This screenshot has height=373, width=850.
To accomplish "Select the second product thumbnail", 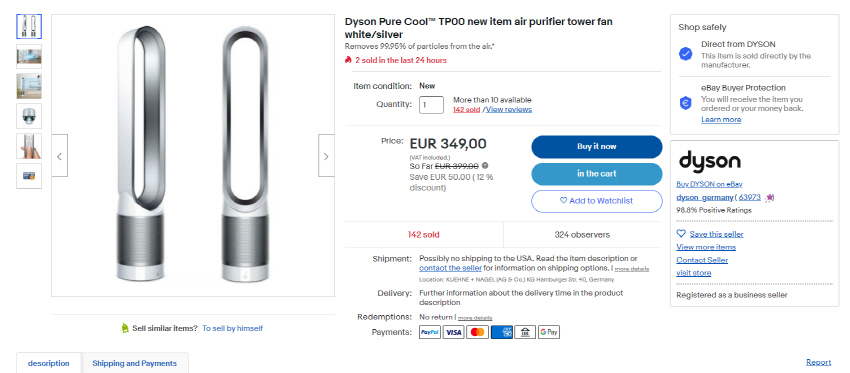I will point(29,56).
